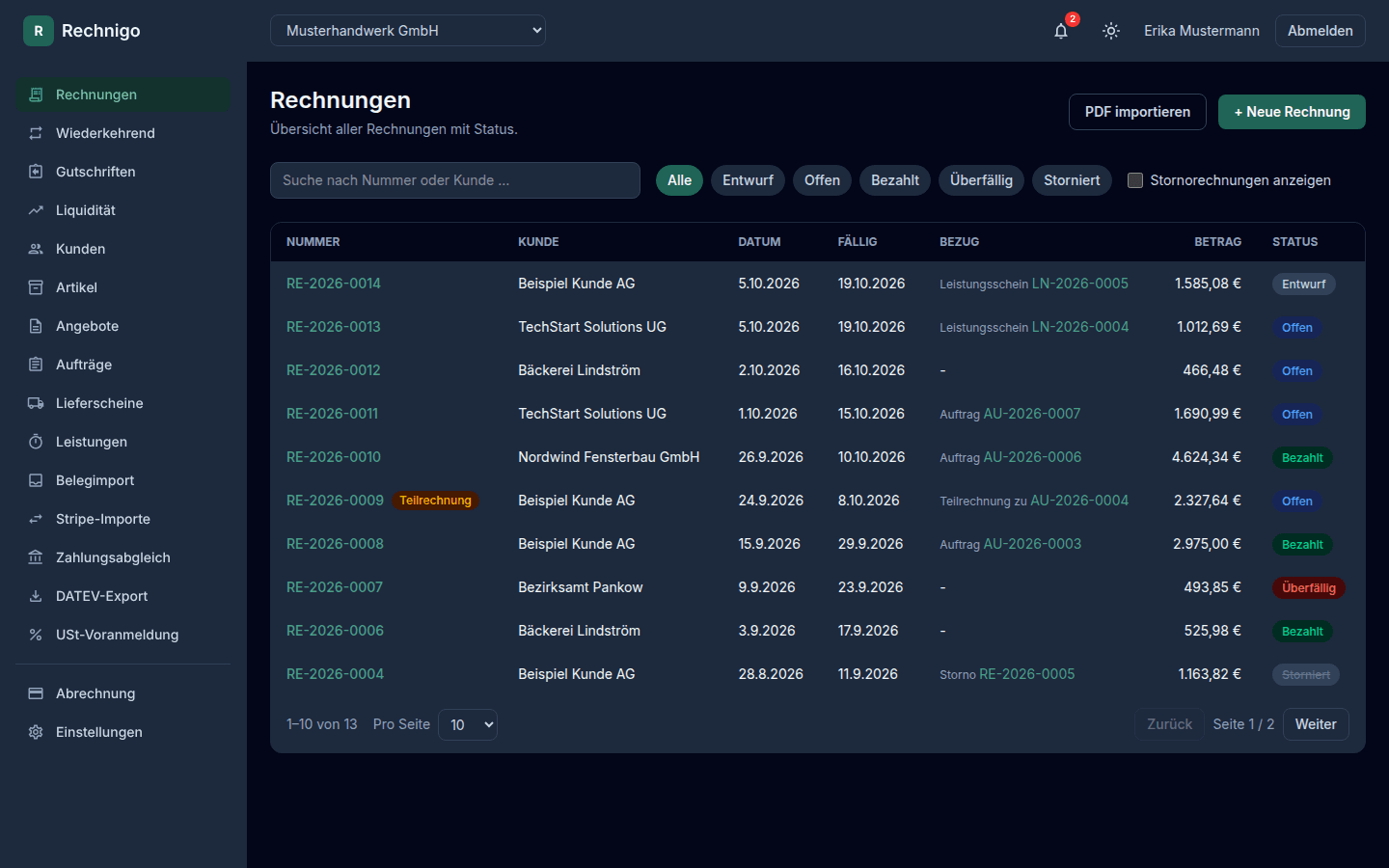Click the Stripe-Importe arrows icon
Viewport: 1389px width, 868px height.
(36, 519)
